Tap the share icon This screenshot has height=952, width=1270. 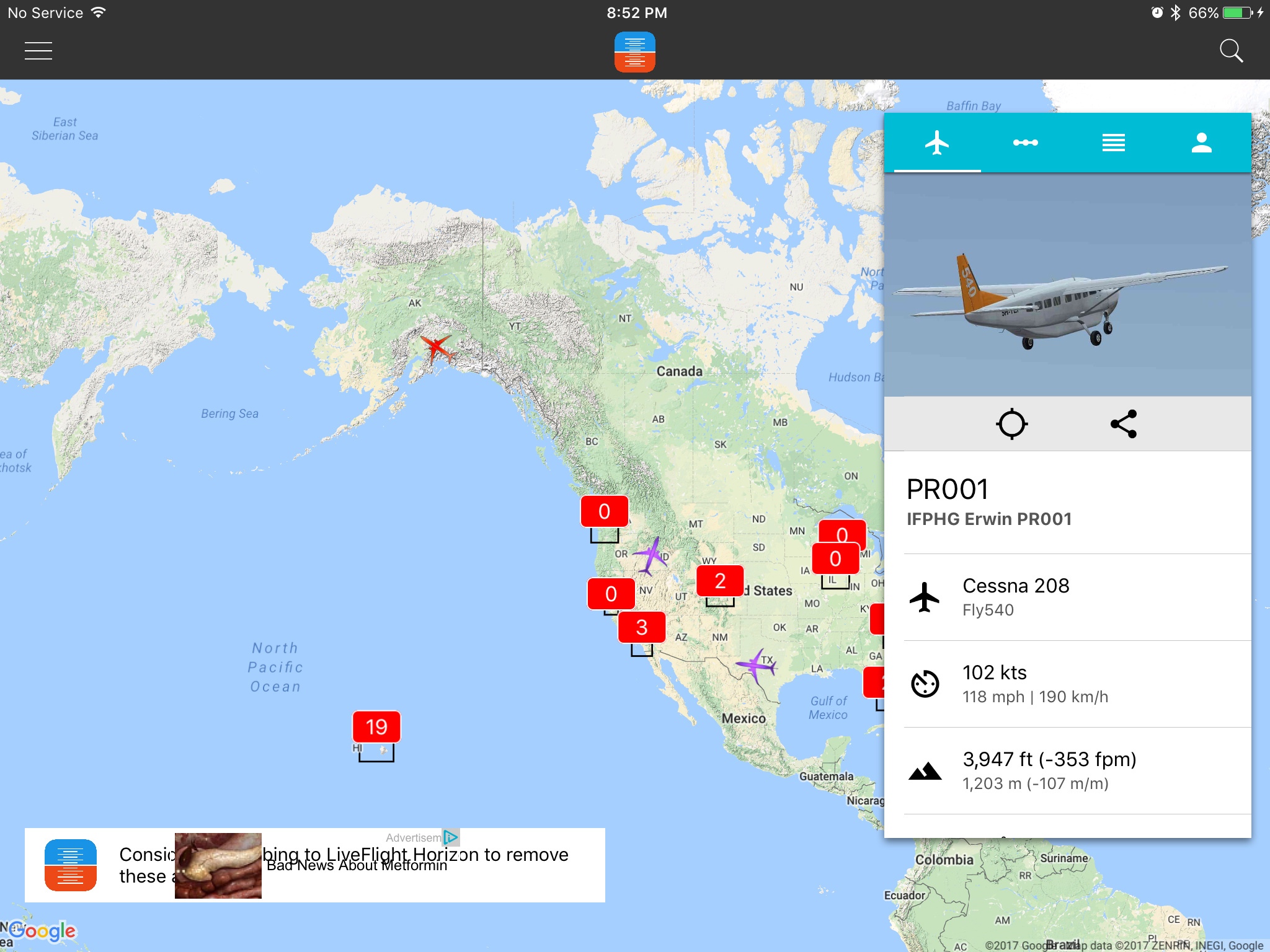pyautogui.click(x=1124, y=424)
